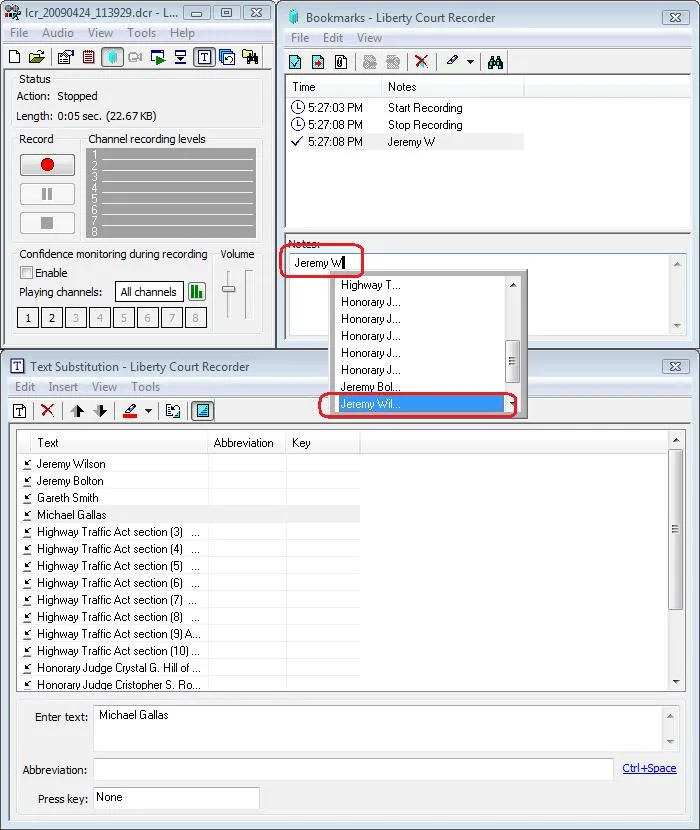700x830 pixels.
Task: Click the Notes column header in Bookmarks
Action: [452, 87]
